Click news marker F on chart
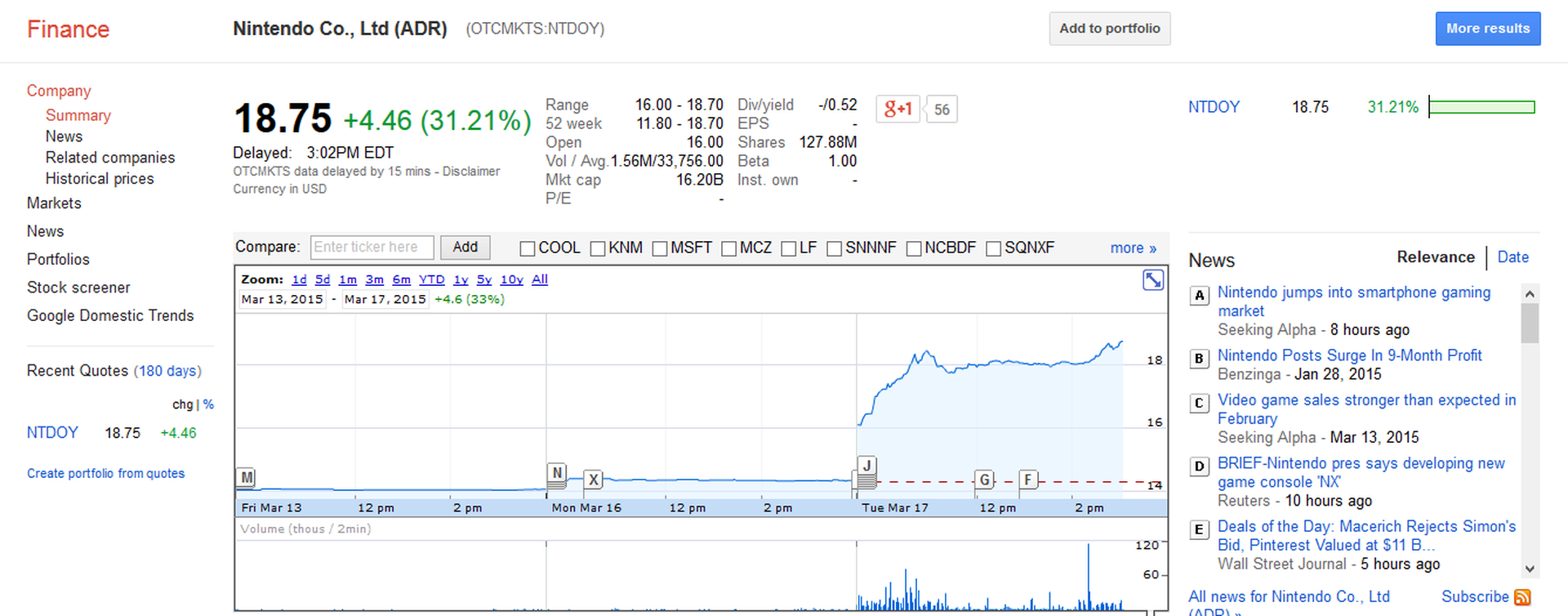This screenshot has width=1568, height=616. [x=1028, y=480]
